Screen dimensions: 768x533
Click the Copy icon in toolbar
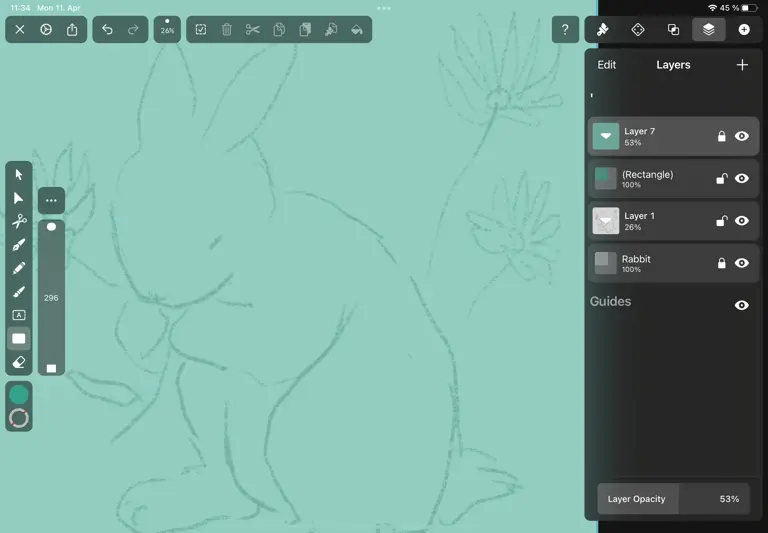tap(279, 30)
